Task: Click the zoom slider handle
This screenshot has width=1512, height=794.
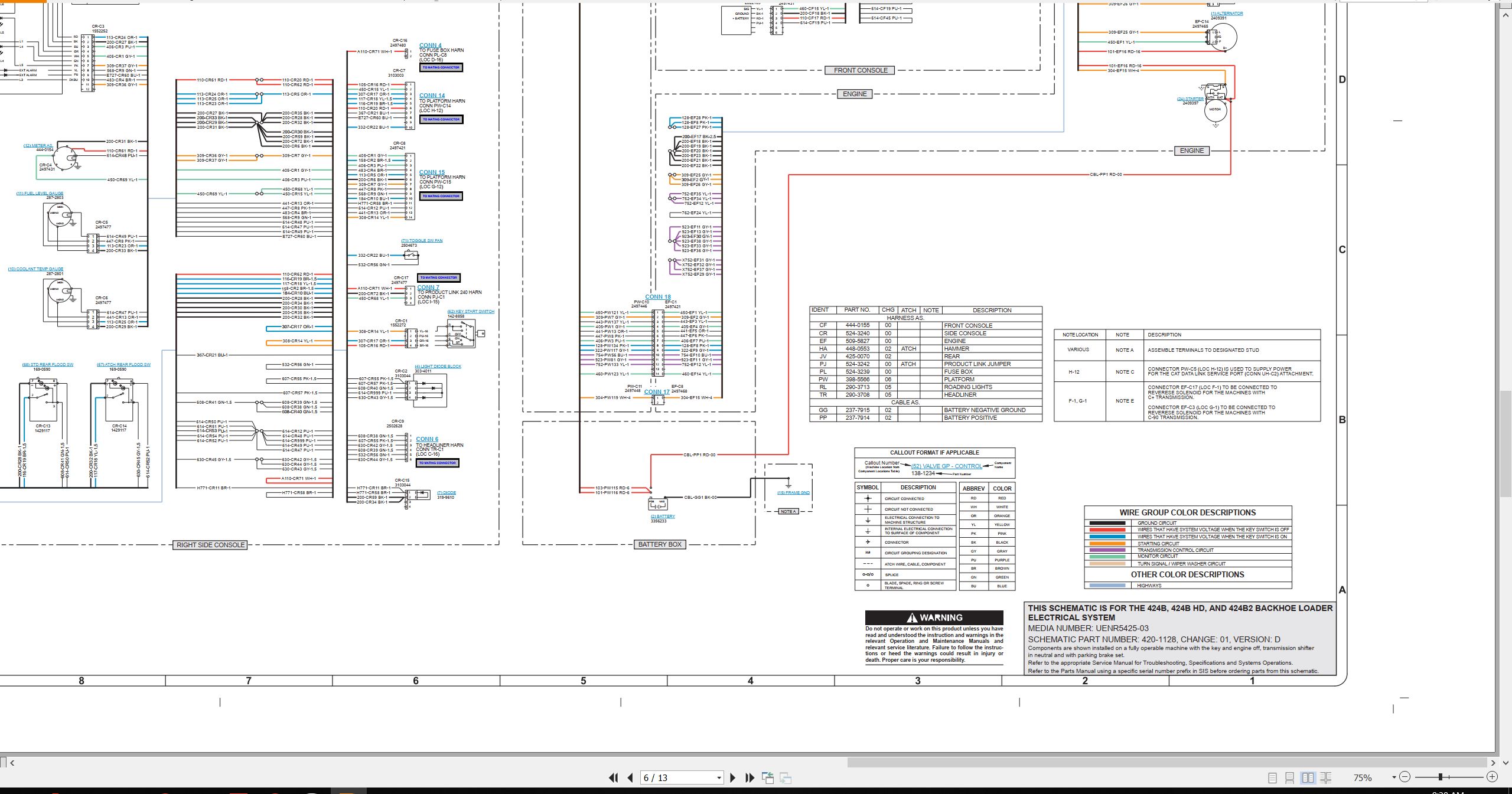Action: (1441, 777)
